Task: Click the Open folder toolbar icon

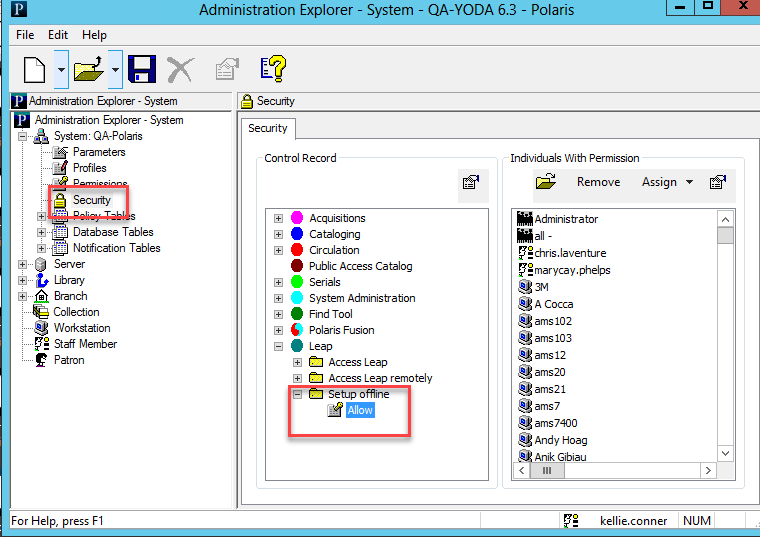Action: (88, 69)
